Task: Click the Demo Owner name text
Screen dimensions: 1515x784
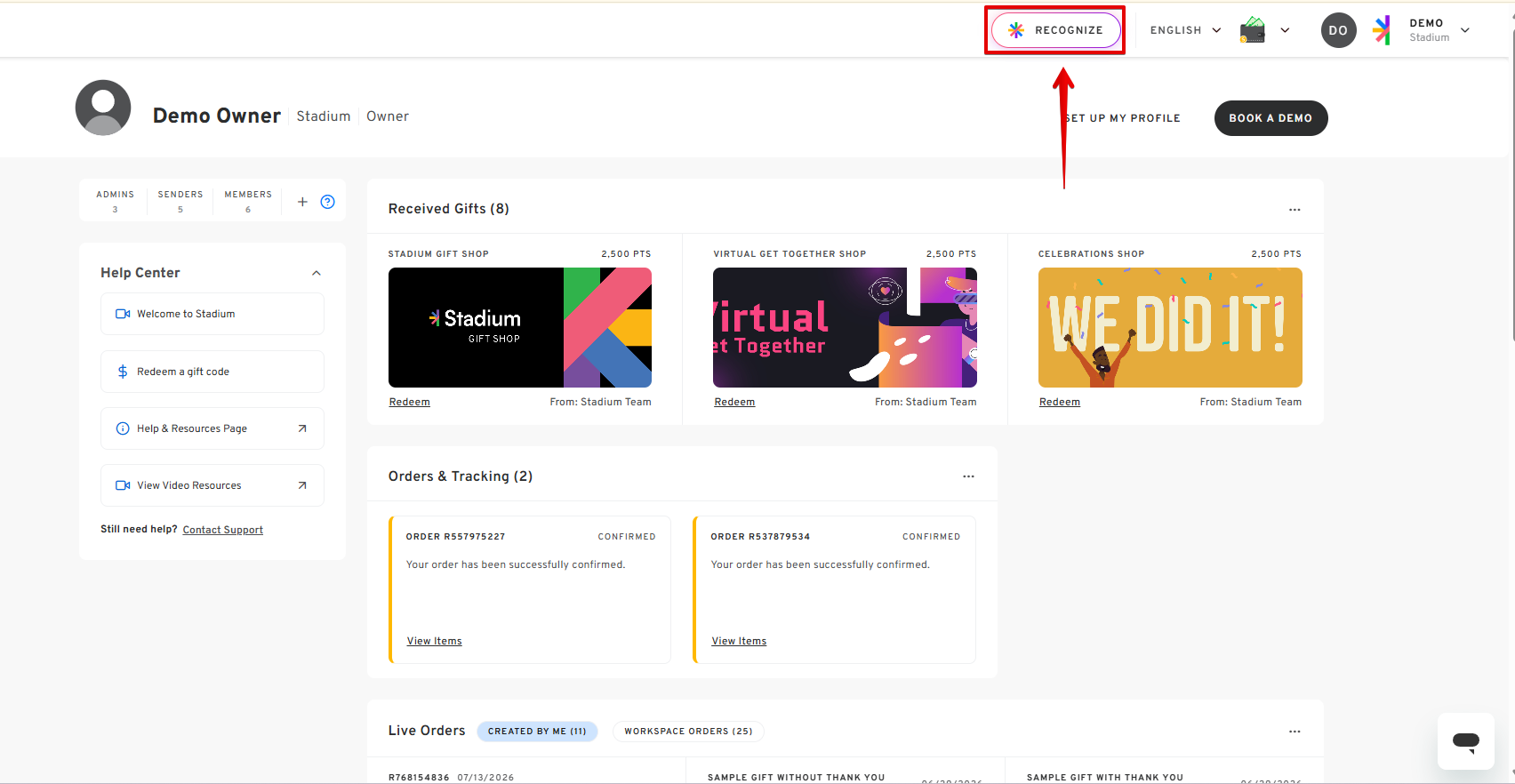Action: point(217,116)
